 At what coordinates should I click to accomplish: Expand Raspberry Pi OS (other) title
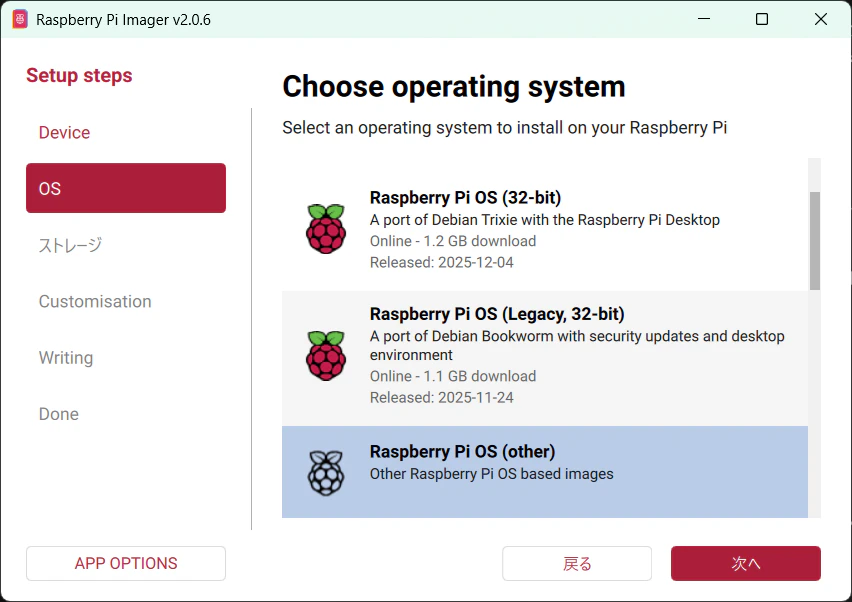click(x=462, y=452)
